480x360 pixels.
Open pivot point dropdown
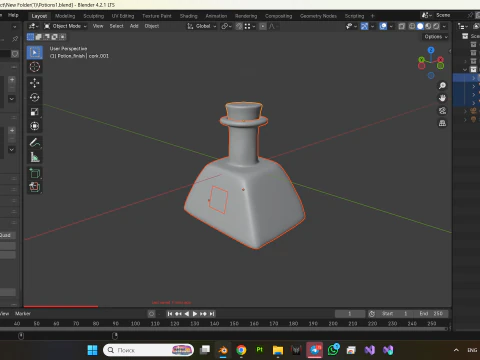(227, 26)
